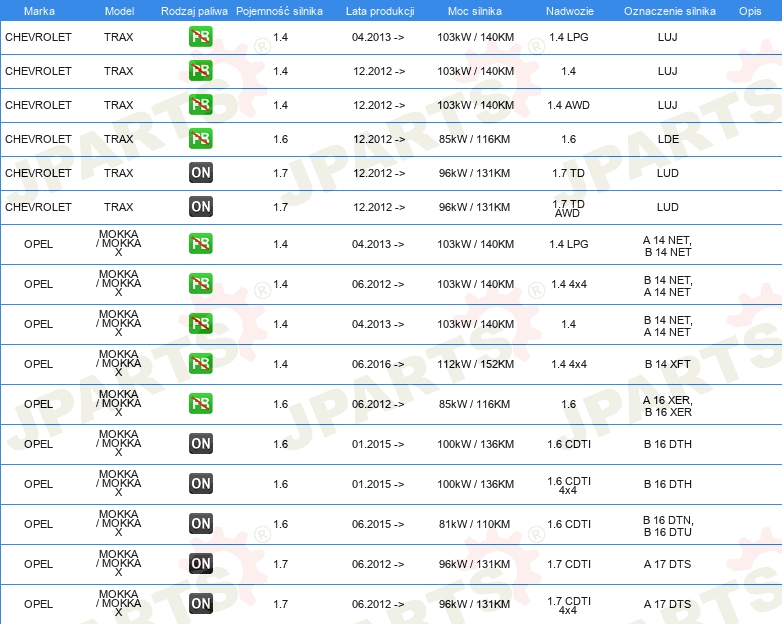Viewport: 782px width, 624px height.
Task: Click 06.2012 -> in the A 16 XER row
Action: (x=378, y=404)
